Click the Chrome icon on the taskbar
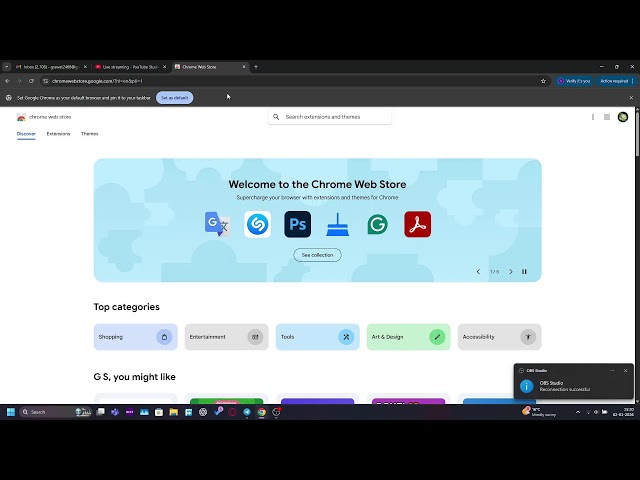Viewport: 640px width, 480px height. point(262,412)
